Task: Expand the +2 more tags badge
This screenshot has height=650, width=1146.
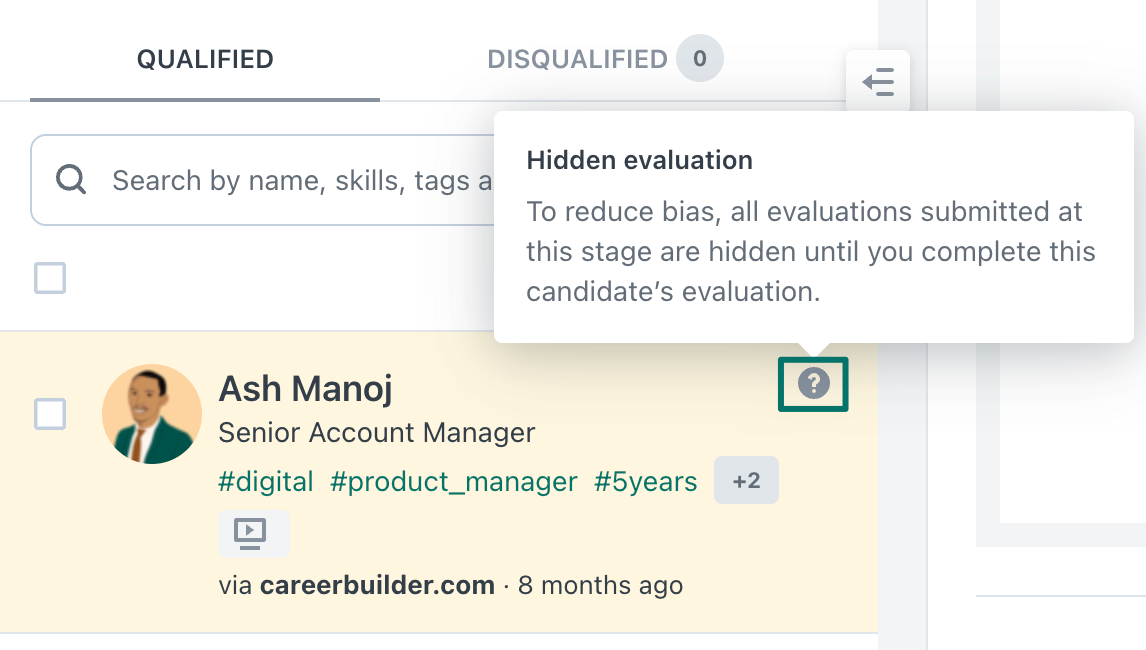Action: click(x=746, y=480)
